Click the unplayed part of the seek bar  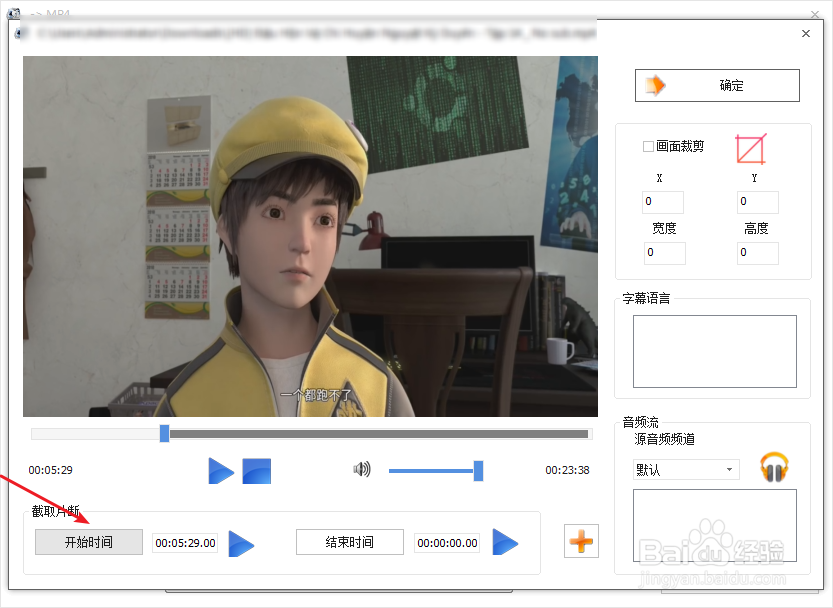point(378,434)
